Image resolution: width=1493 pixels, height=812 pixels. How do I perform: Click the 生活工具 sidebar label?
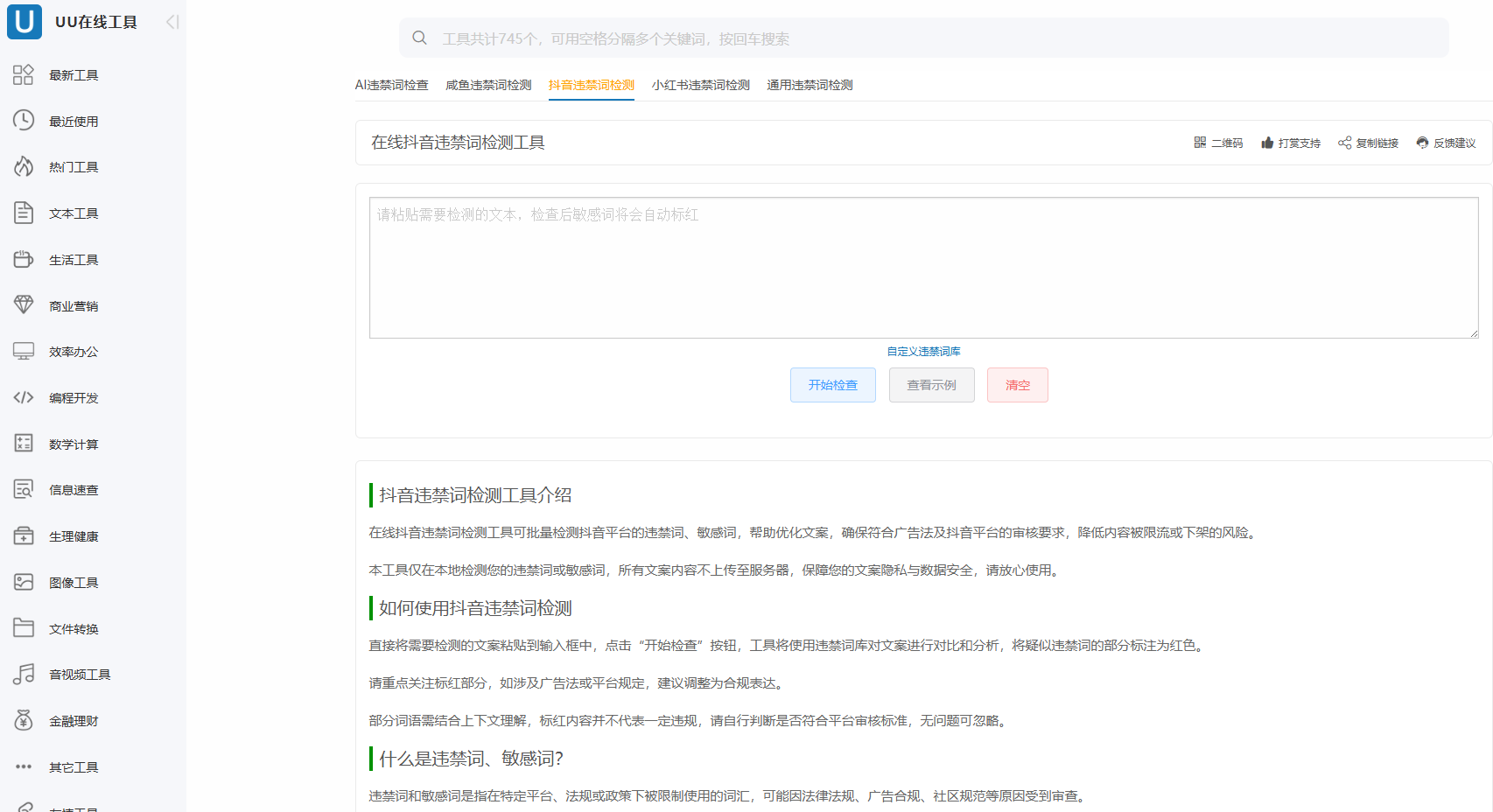point(74,260)
